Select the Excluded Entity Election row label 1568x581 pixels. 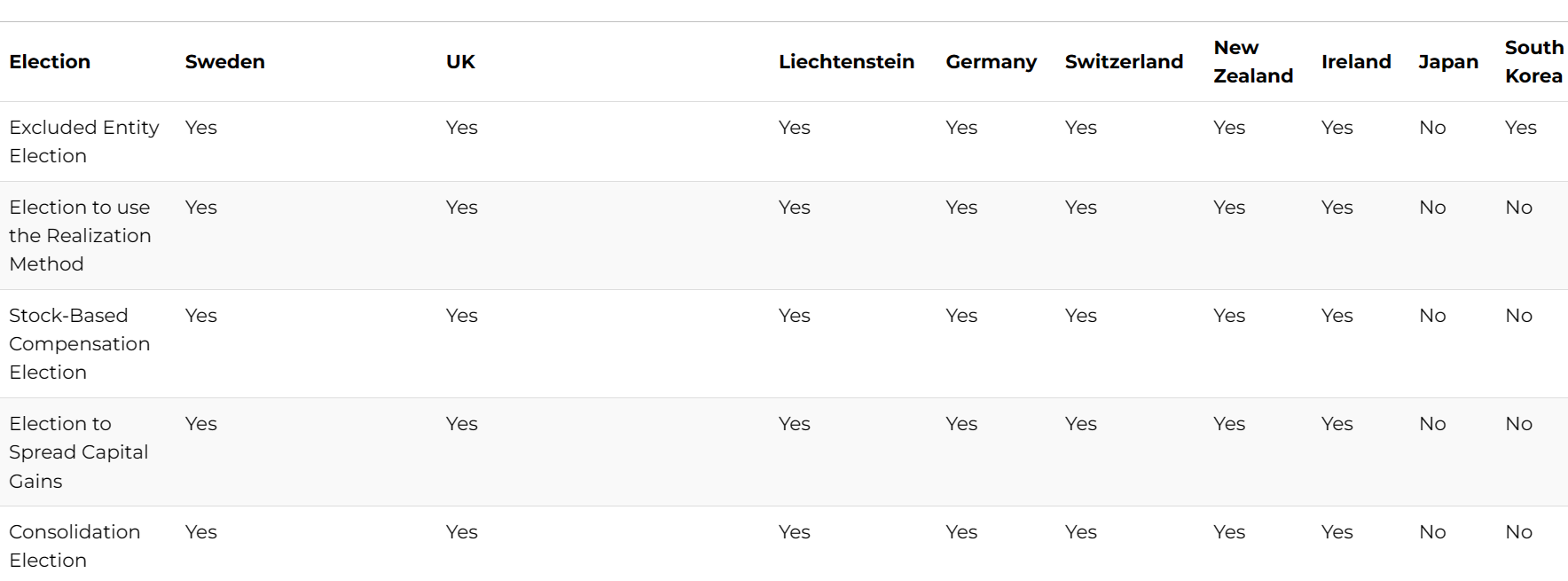(x=84, y=142)
